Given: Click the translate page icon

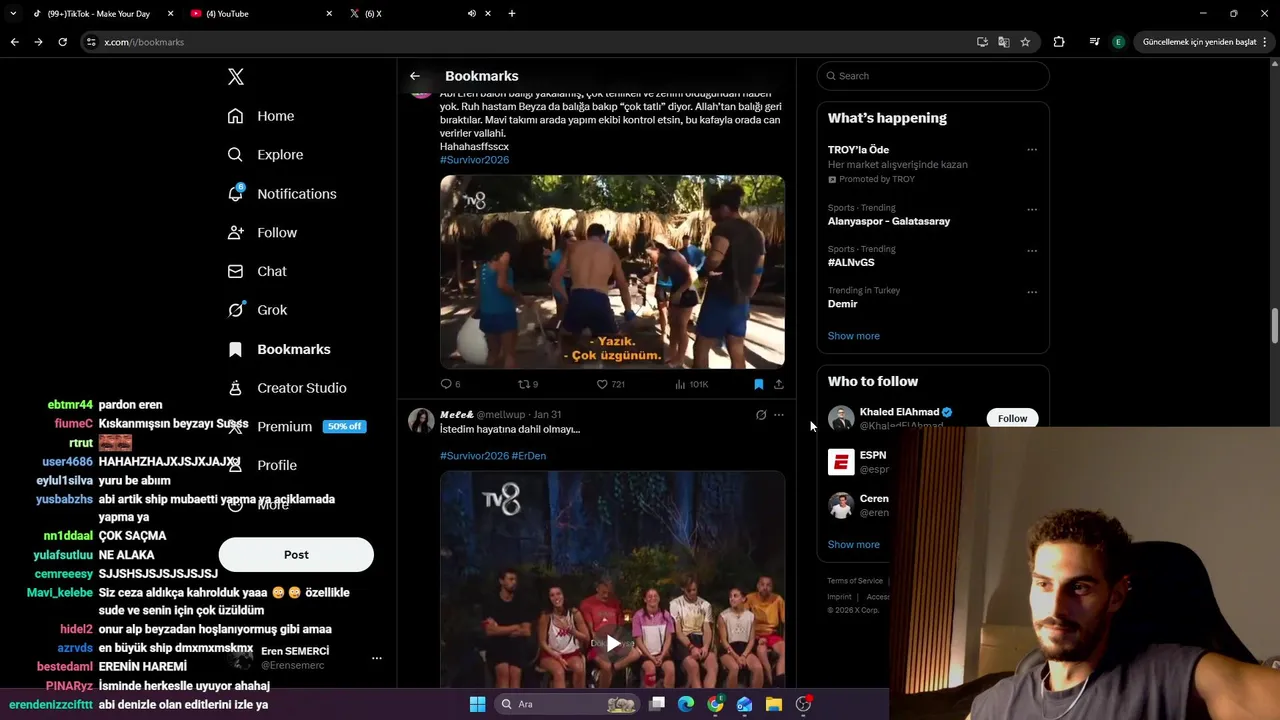Looking at the screenshot, I should 1003,42.
